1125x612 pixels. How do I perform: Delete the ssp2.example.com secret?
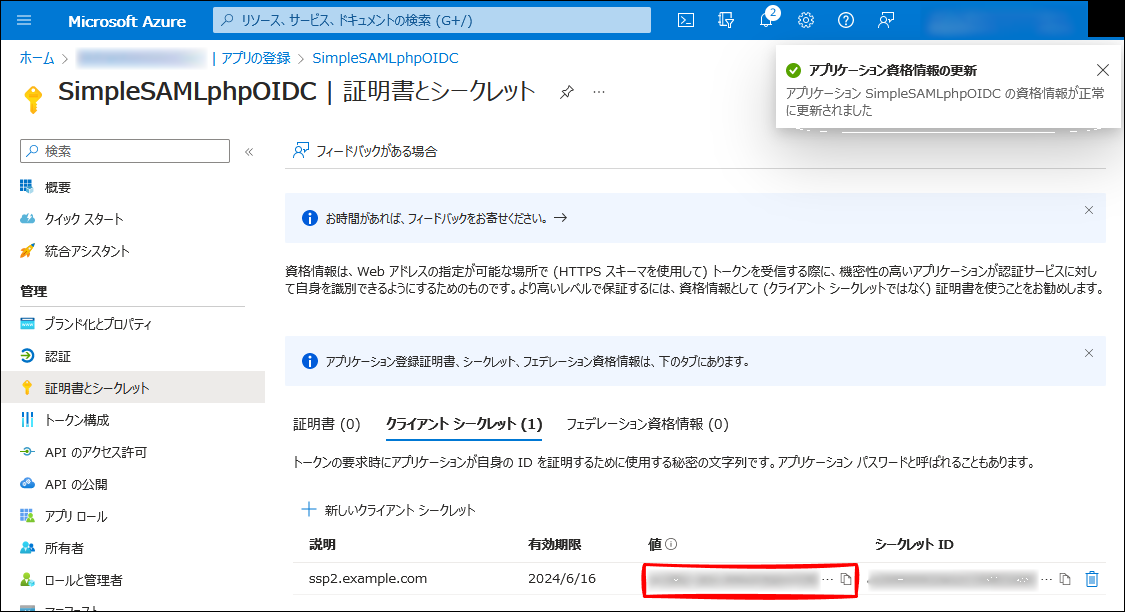coord(1092,579)
